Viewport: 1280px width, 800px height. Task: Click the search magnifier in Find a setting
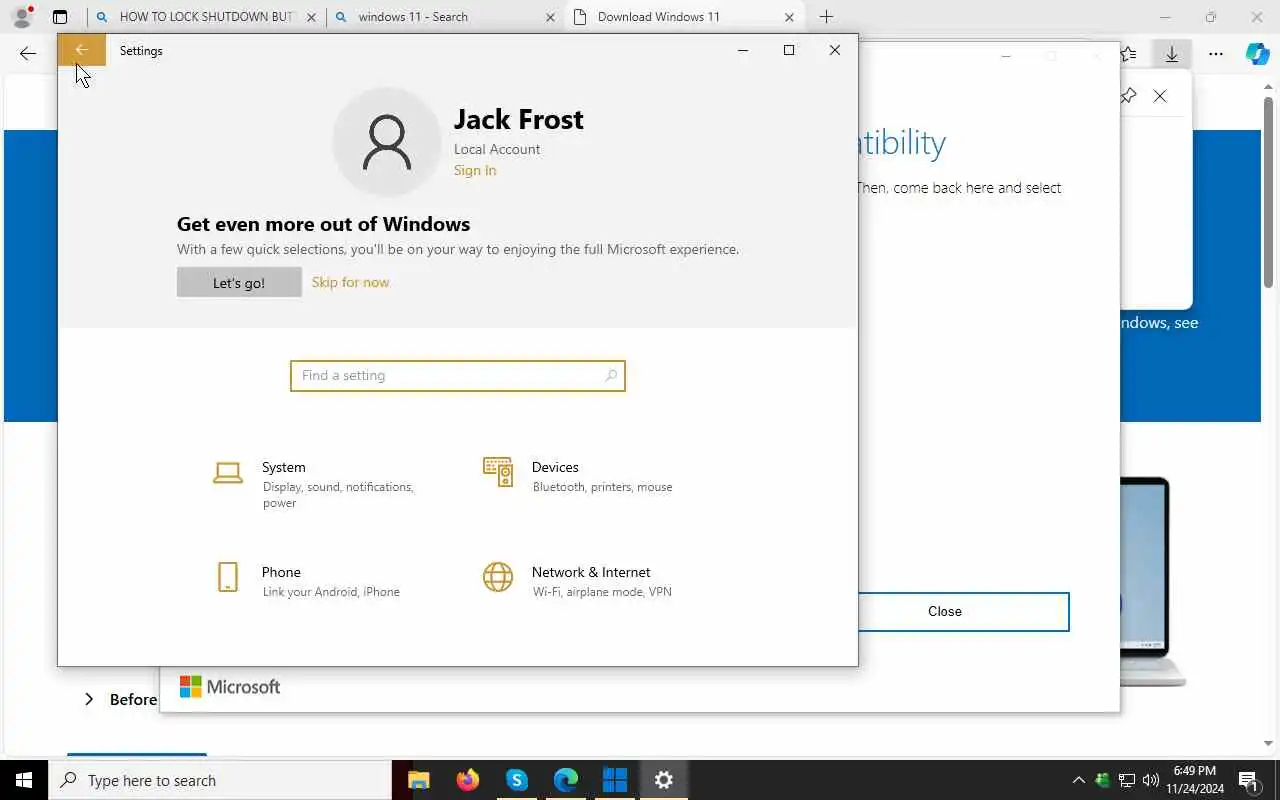coord(611,376)
